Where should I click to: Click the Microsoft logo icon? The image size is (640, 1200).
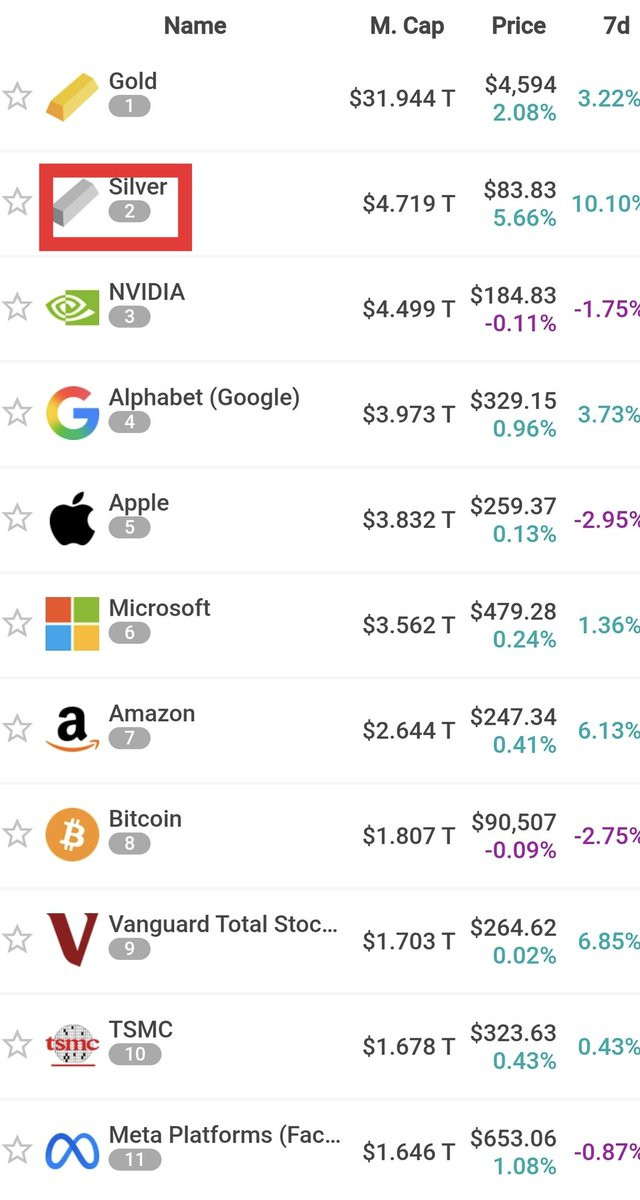[x=73, y=624]
